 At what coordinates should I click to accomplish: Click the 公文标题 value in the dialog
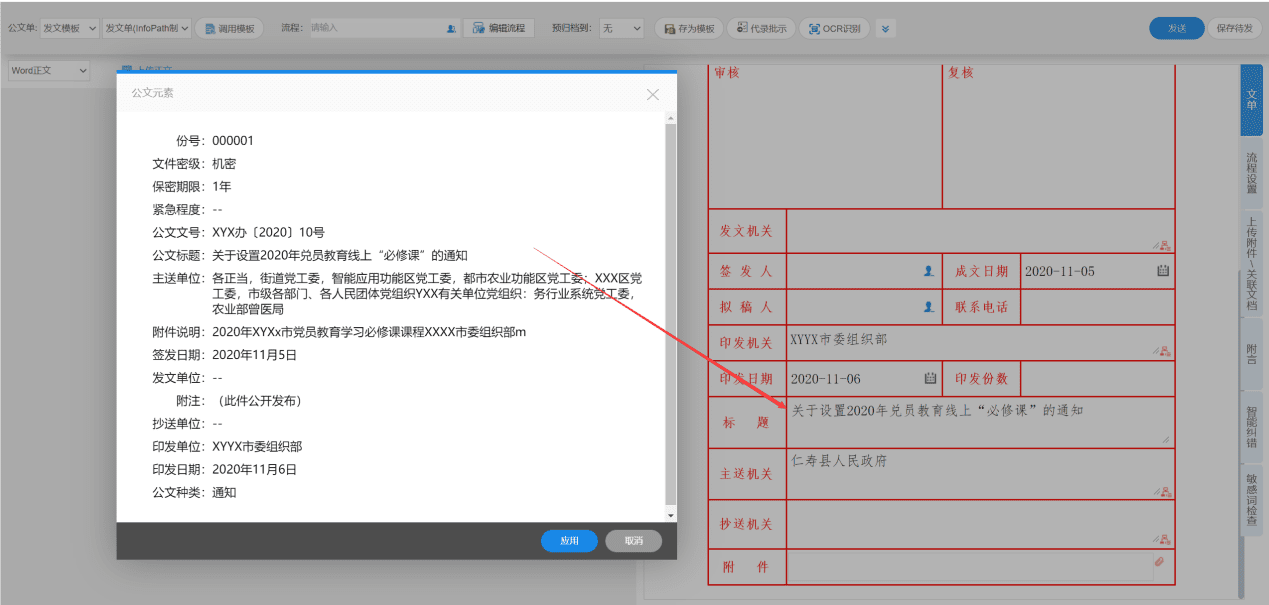click(340, 255)
